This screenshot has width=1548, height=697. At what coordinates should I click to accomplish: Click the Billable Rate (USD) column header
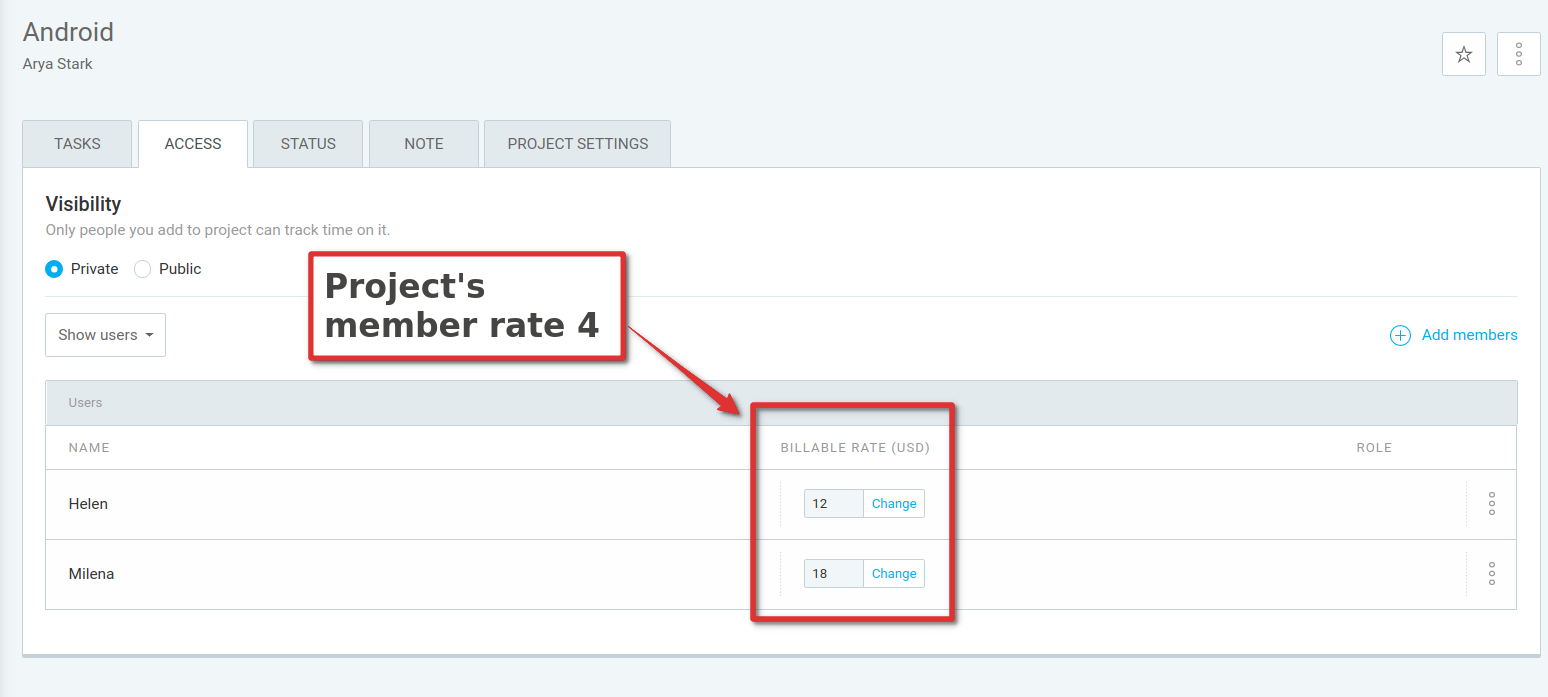pyautogui.click(x=855, y=448)
